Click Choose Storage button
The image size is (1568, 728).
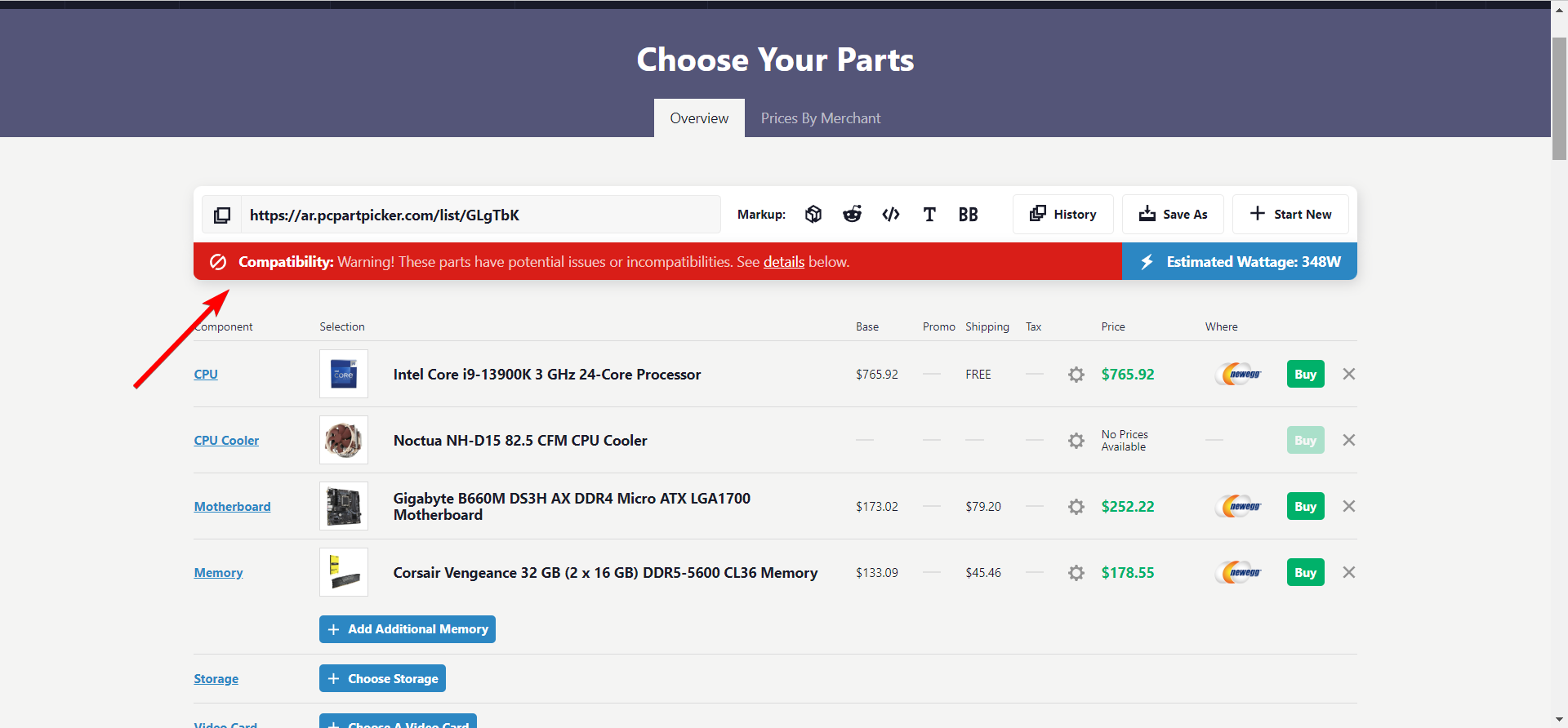click(x=382, y=678)
